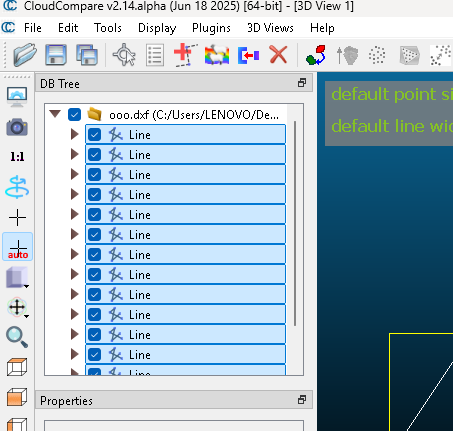Image resolution: width=453 pixels, height=431 pixels.
Task: Click the Properties panel title
Action: (66, 401)
